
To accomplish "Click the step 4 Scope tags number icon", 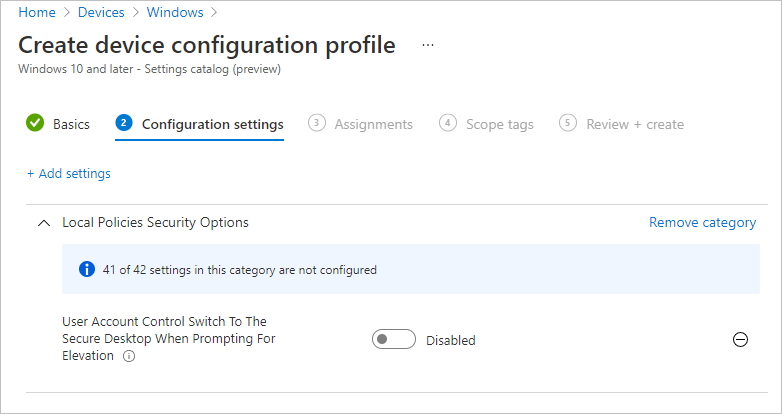I will [x=448, y=123].
